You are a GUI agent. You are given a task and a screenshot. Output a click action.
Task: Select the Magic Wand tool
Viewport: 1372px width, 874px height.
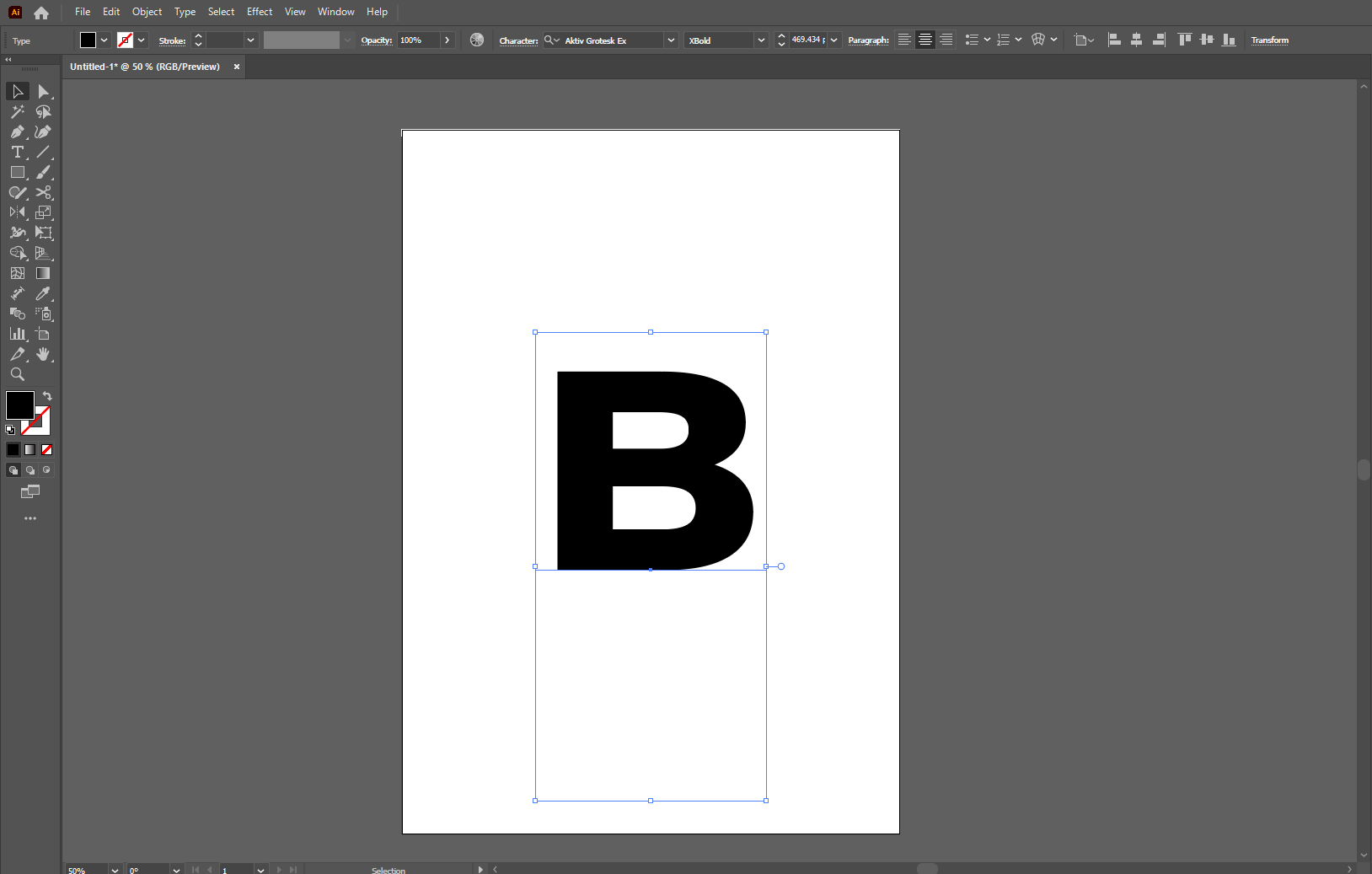tap(18, 111)
